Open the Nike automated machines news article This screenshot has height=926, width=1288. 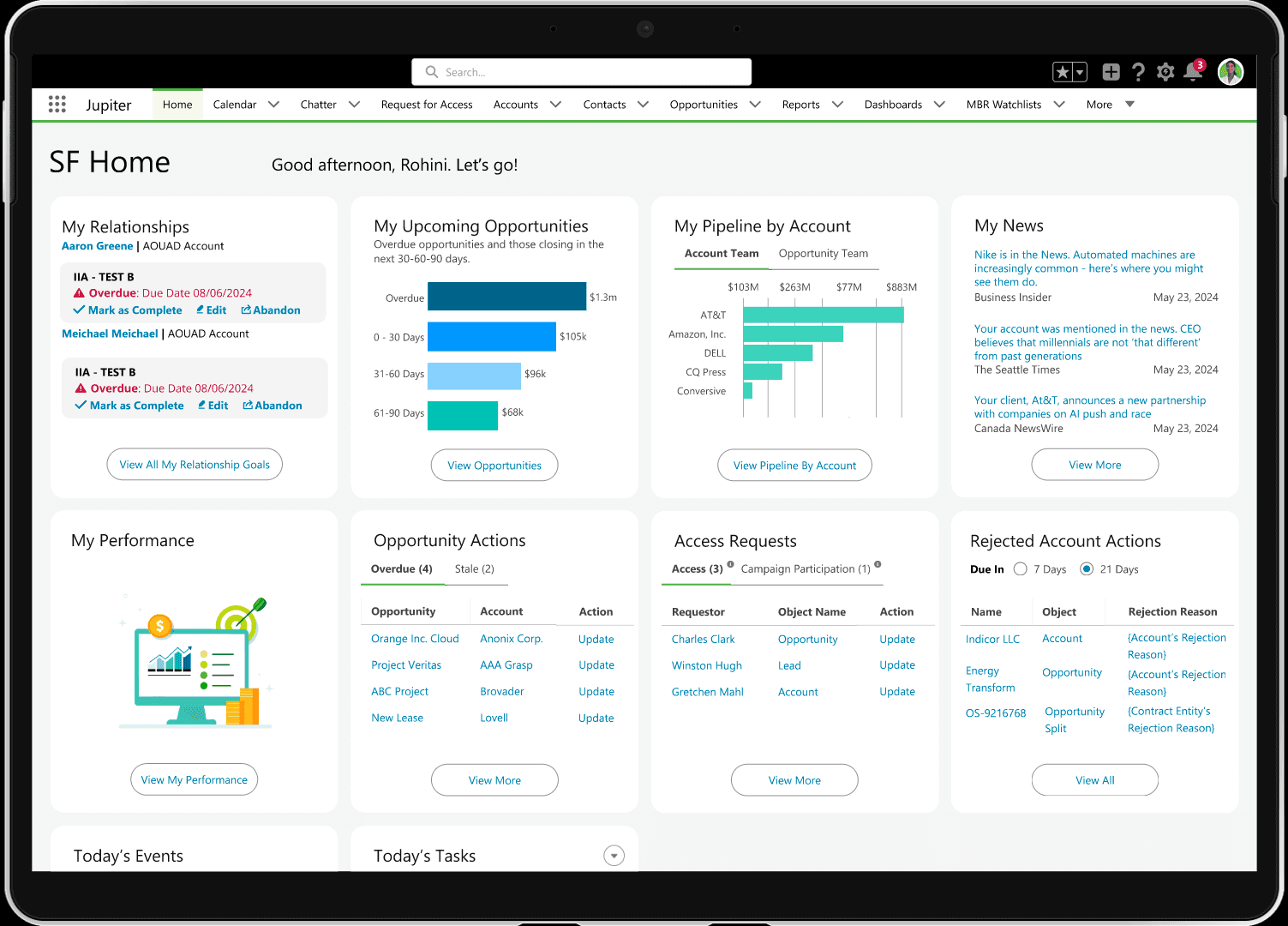click(x=1088, y=268)
